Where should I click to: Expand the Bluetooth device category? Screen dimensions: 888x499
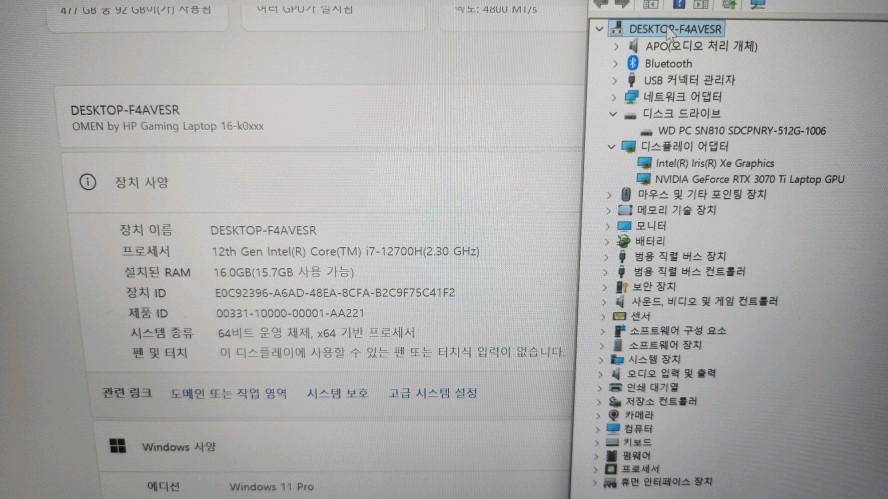coord(615,63)
